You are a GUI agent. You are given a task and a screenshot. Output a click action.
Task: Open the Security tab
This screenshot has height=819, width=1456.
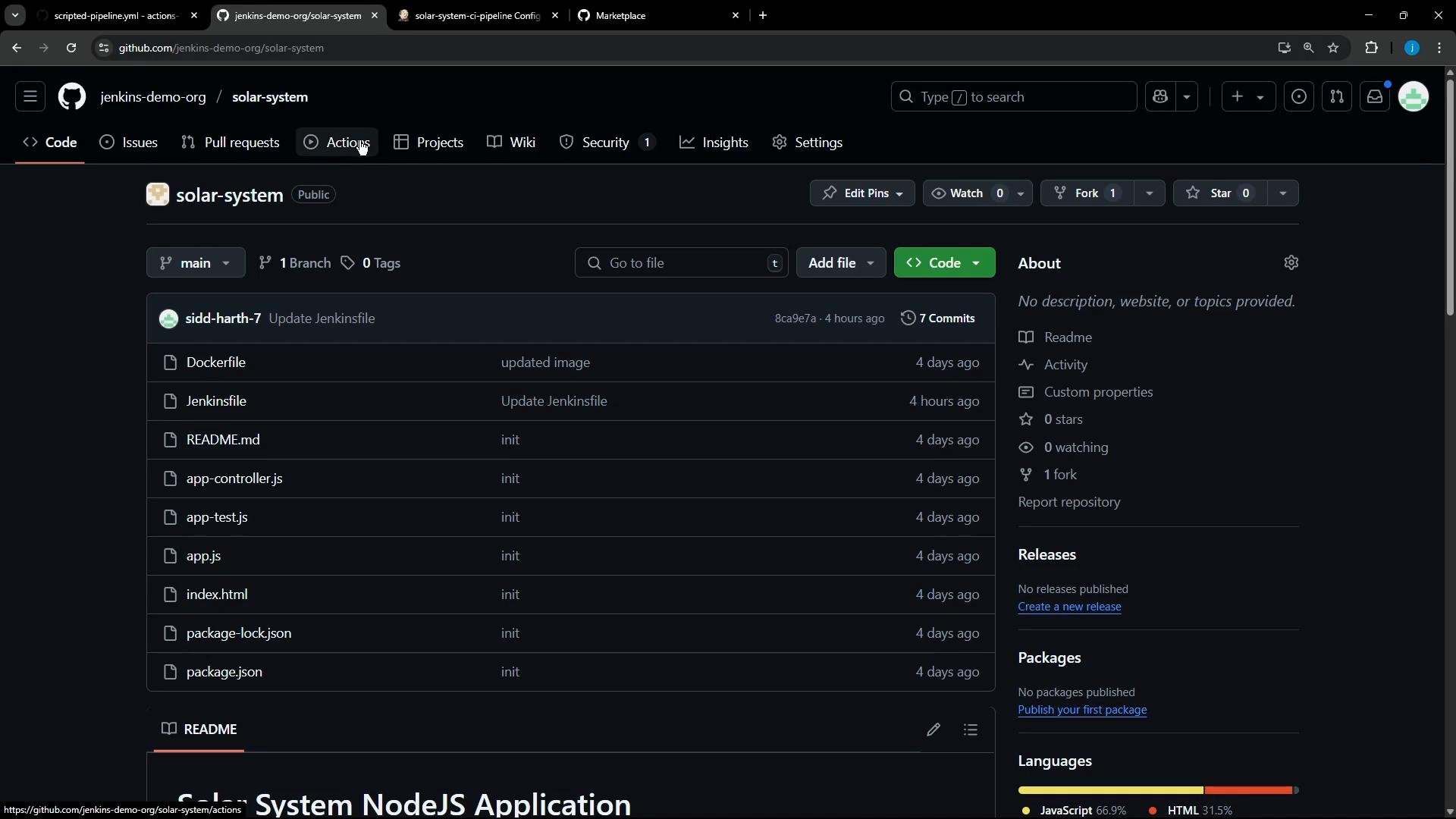pyautogui.click(x=607, y=143)
